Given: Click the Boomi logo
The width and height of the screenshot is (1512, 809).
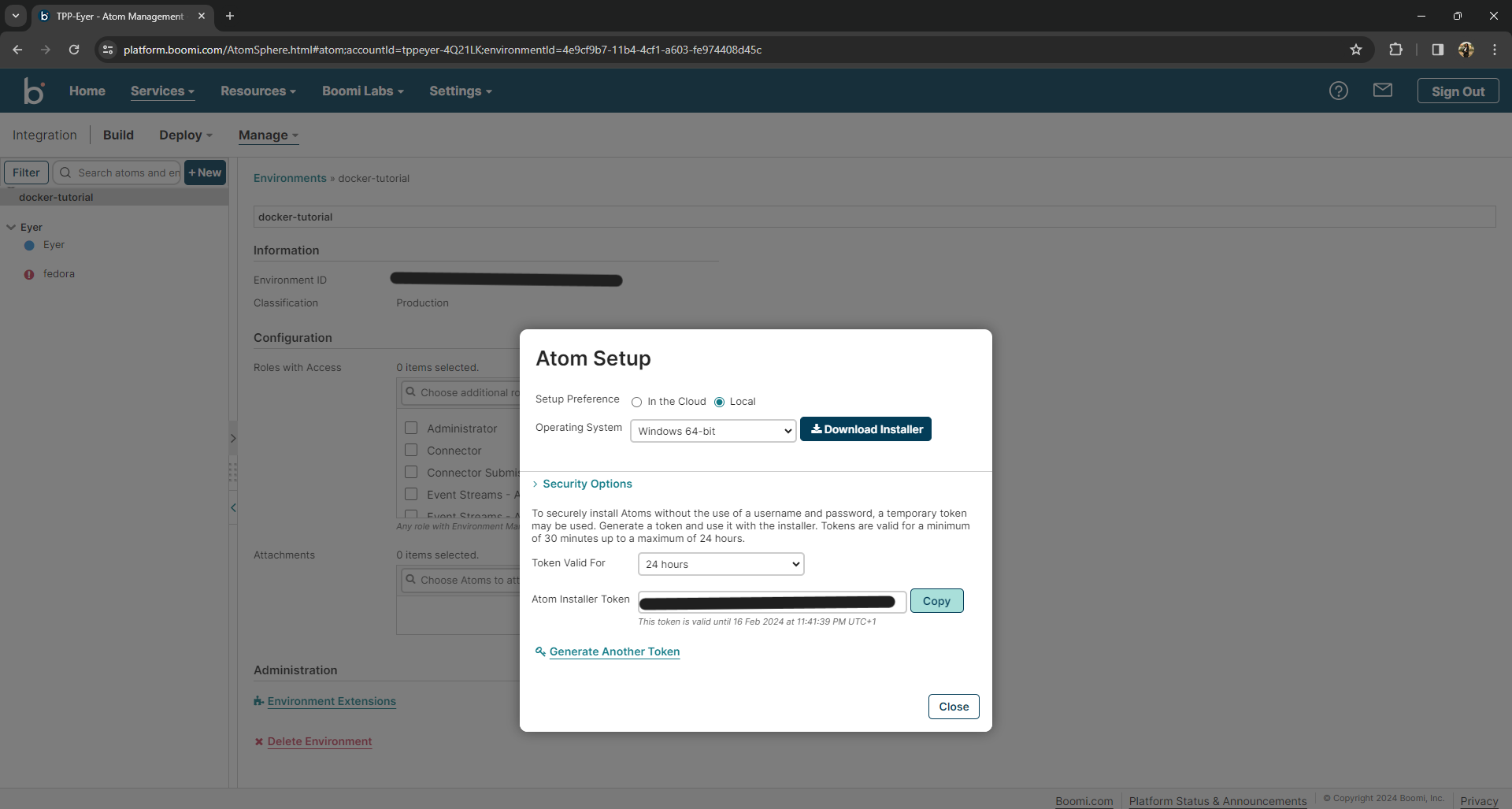Looking at the screenshot, I should tap(34, 90).
